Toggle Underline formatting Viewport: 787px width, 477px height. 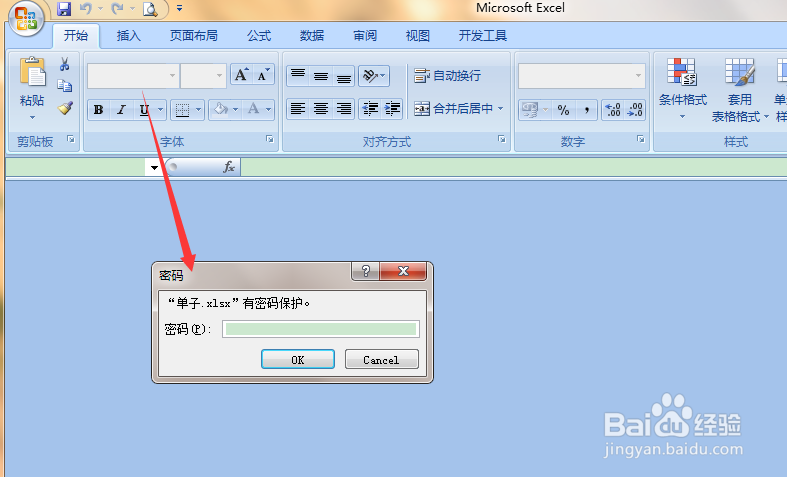(x=145, y=109)
